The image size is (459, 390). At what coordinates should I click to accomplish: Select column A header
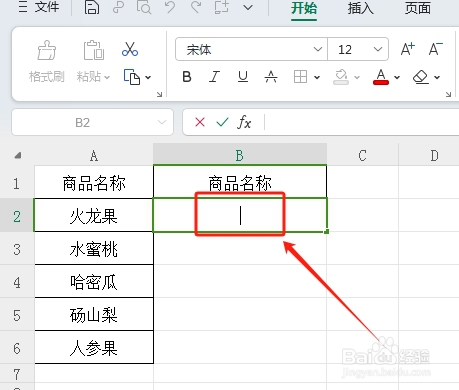point(94,155)
